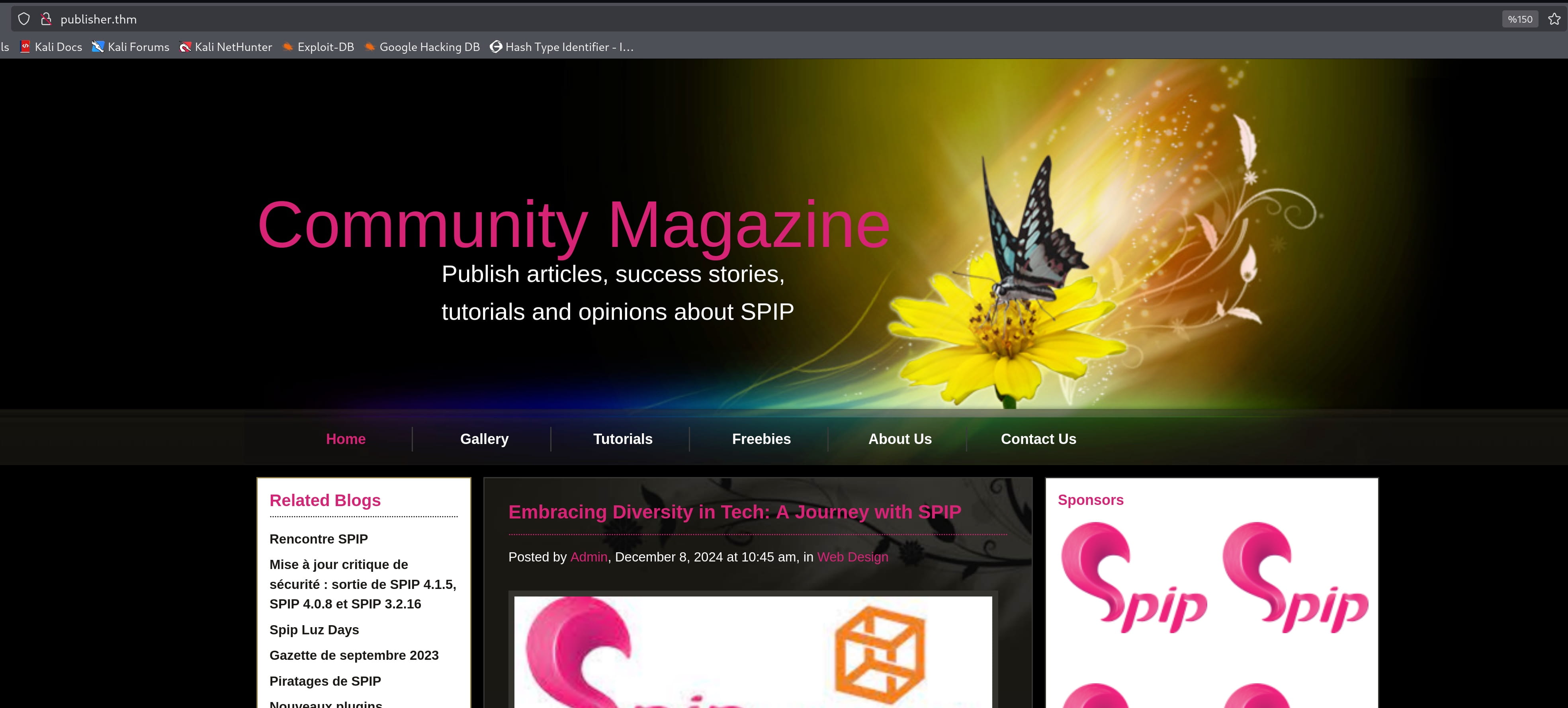Click the publisher.thm address bar
Image resolution: width=1568 pixels, height=708 pixels.
tap(730, 19)
